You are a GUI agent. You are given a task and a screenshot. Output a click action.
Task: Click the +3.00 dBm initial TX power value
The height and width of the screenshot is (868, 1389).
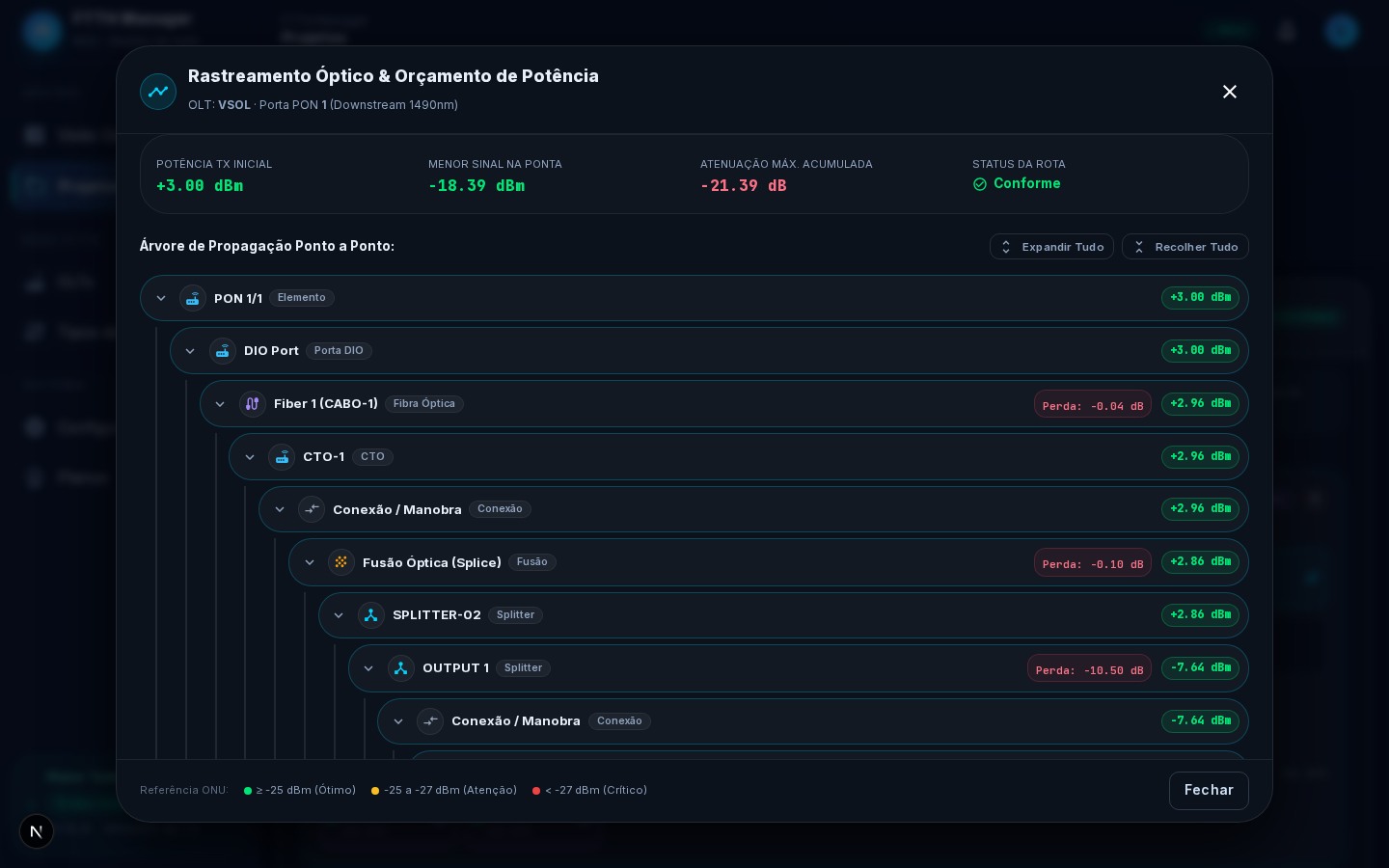coord(200,186)
